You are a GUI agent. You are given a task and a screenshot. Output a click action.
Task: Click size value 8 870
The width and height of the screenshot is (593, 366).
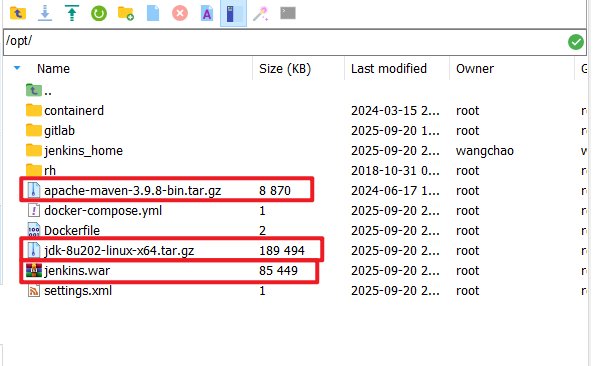pos(275,191)
